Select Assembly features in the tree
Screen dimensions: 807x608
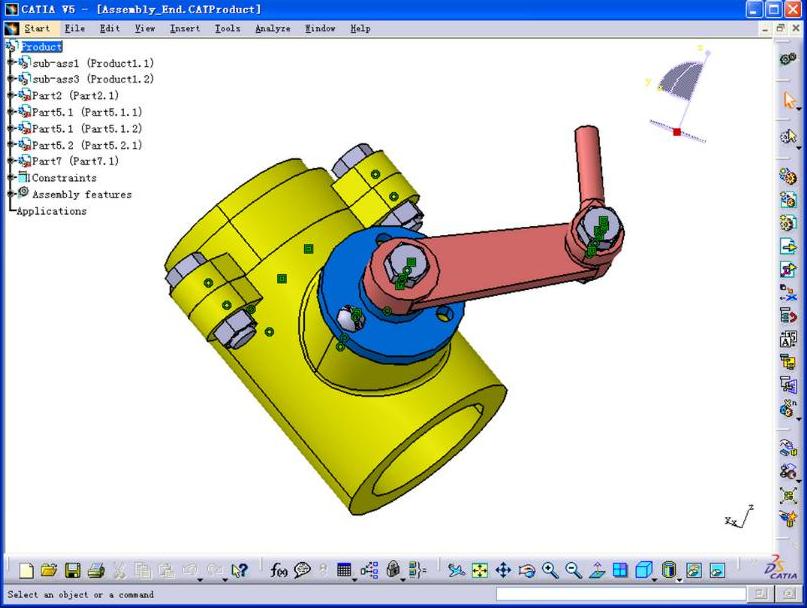(82, 195)
